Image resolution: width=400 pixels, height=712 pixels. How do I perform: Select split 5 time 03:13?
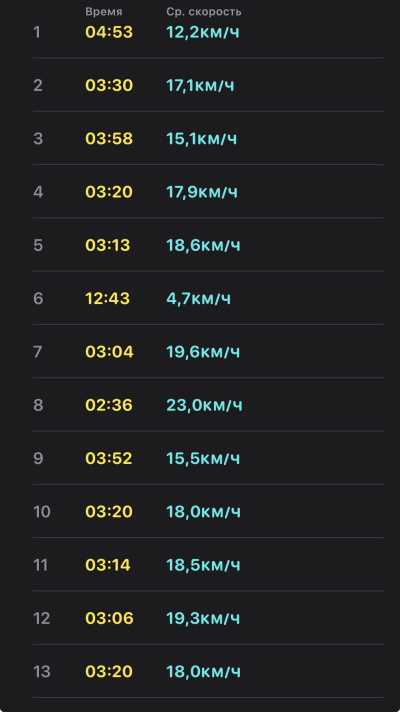point(108,245)
